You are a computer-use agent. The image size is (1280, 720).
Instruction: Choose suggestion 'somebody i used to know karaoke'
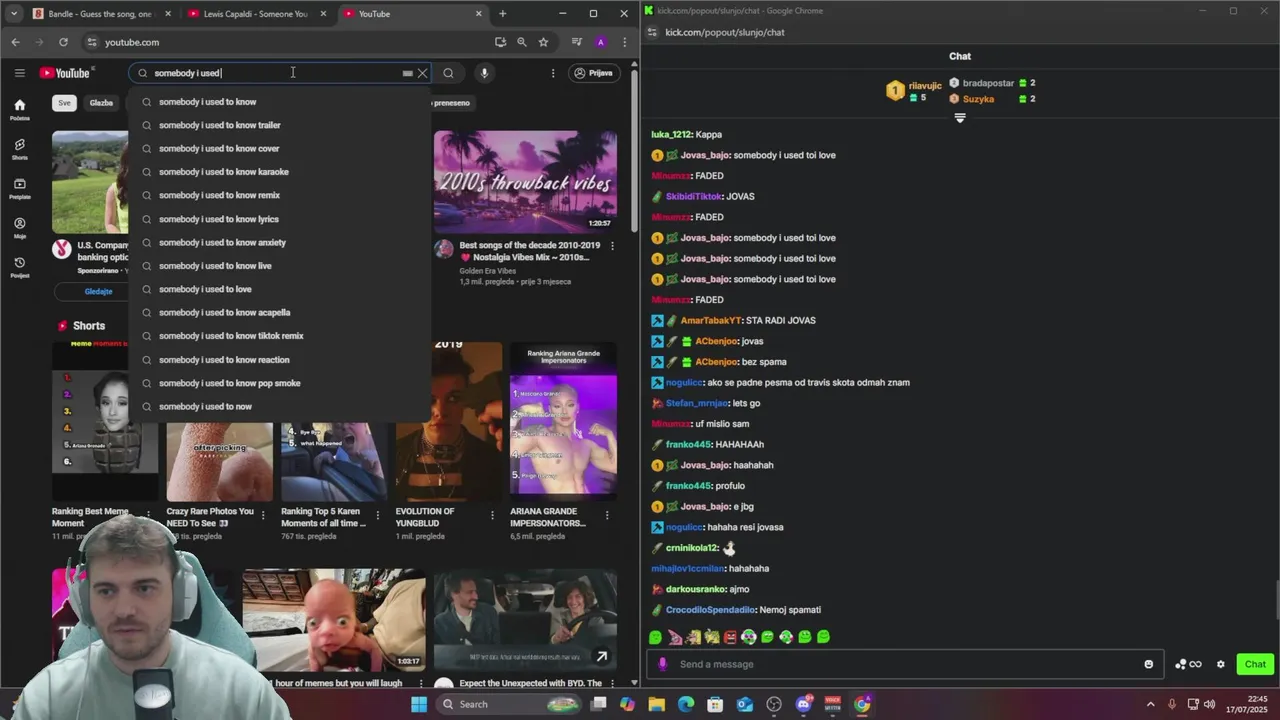[x=280, y=172]
